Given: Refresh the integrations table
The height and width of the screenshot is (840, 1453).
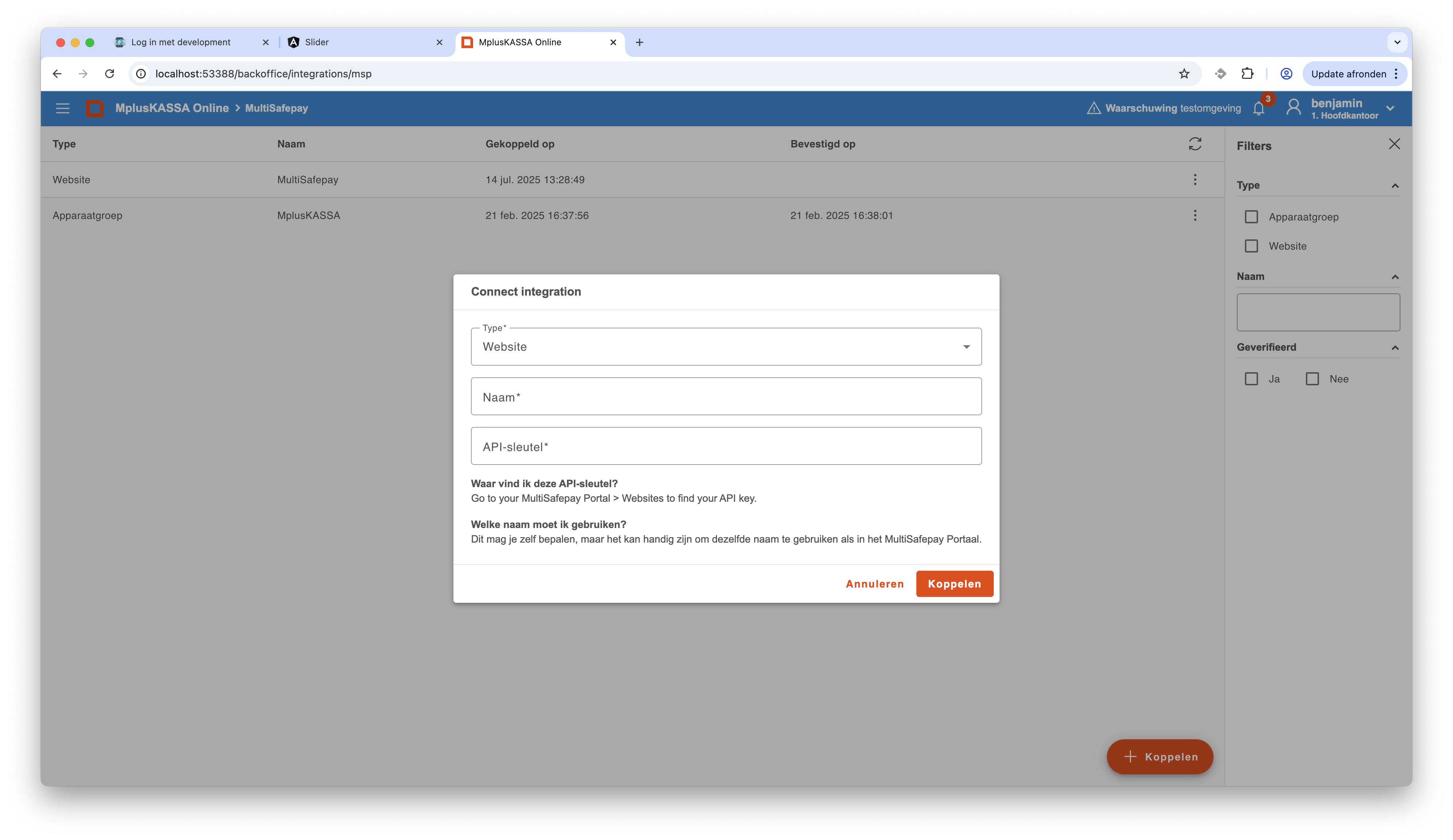Looking at the screenshot, I should click(1195, 144).
